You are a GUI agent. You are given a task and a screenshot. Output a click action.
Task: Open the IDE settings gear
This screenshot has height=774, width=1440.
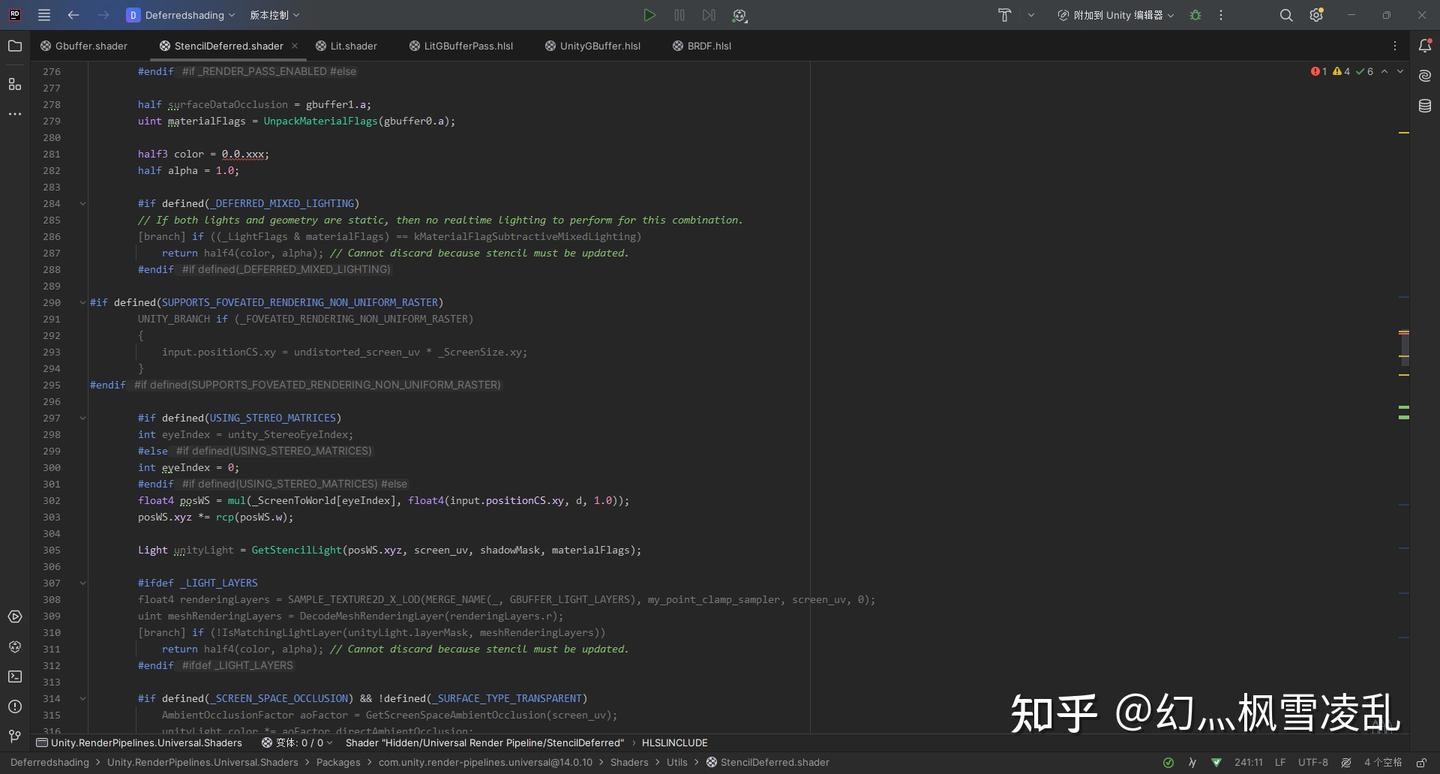1316,15
